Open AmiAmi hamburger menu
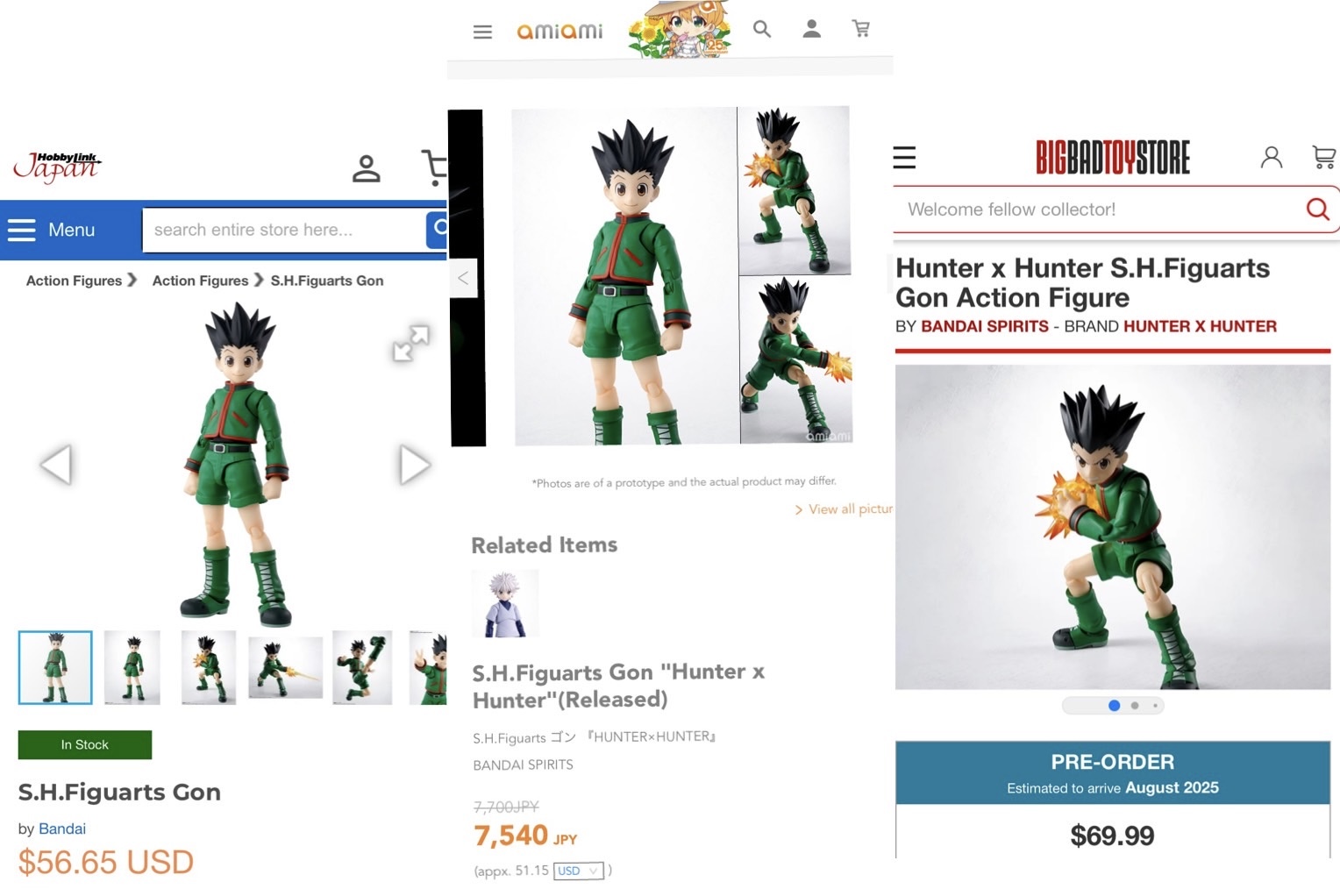 [x=482, y=32]
